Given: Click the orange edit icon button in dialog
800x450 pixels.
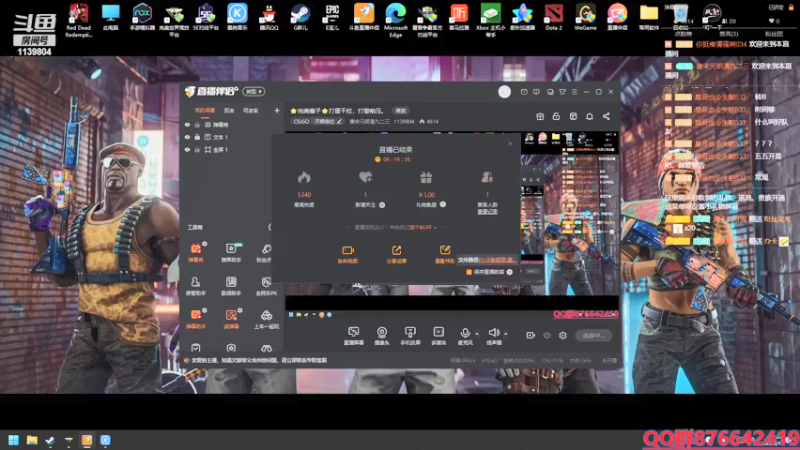Looking at the screenshot, I should click(445, 254).
